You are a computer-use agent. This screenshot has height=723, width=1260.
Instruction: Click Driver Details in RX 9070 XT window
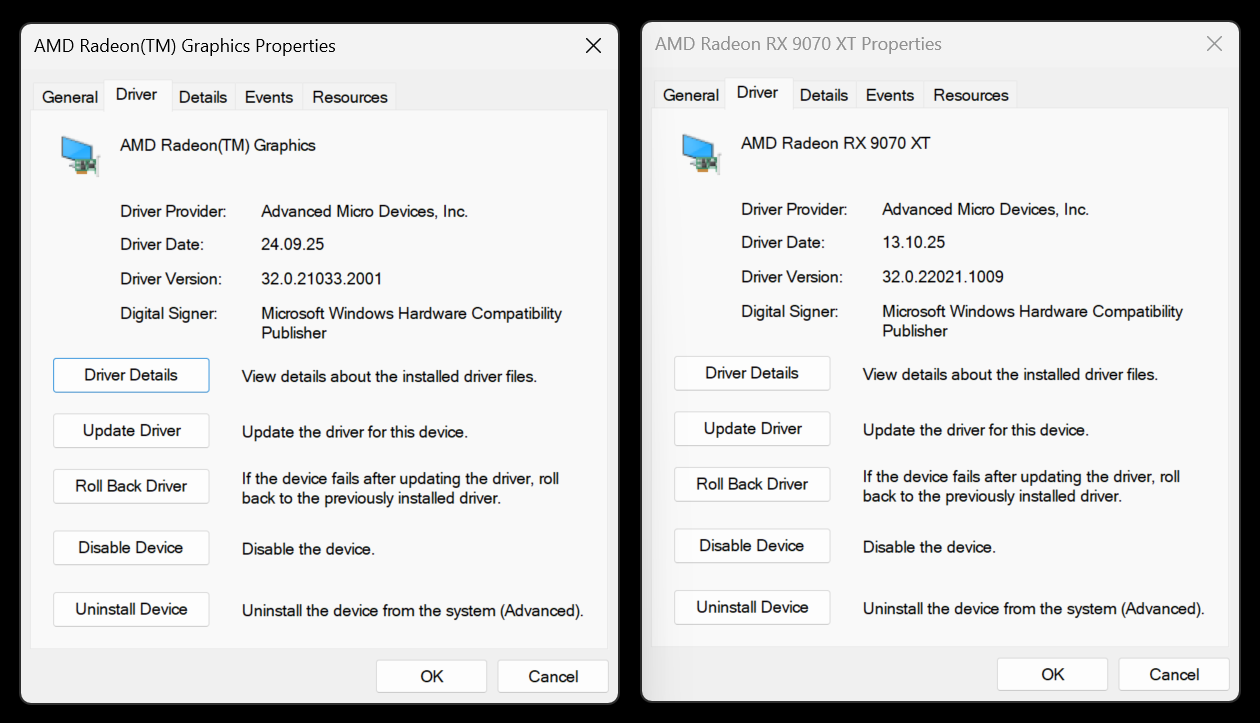[x=752, y=373]
